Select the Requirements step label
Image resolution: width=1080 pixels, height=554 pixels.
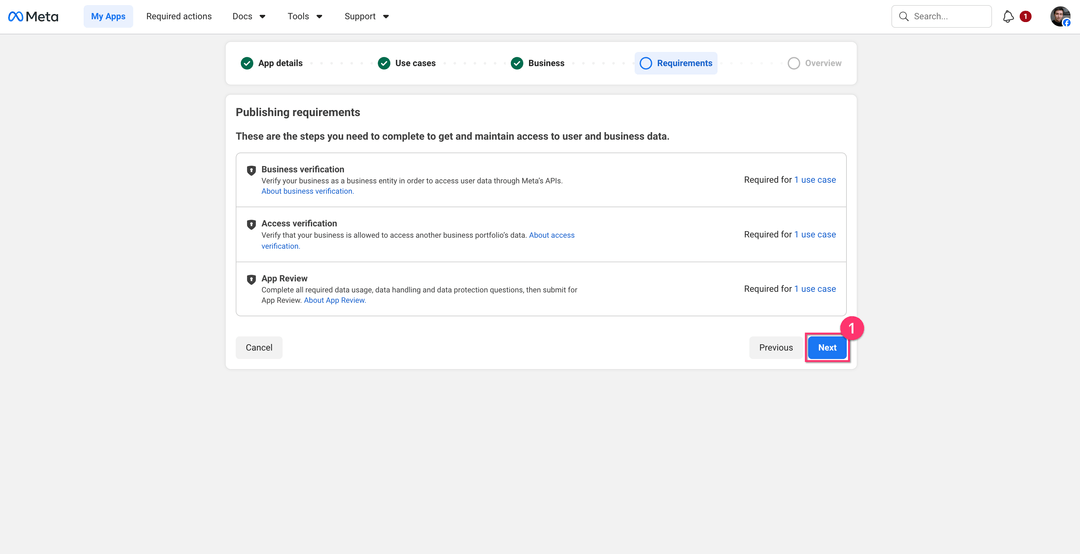(x=685, y=63)
